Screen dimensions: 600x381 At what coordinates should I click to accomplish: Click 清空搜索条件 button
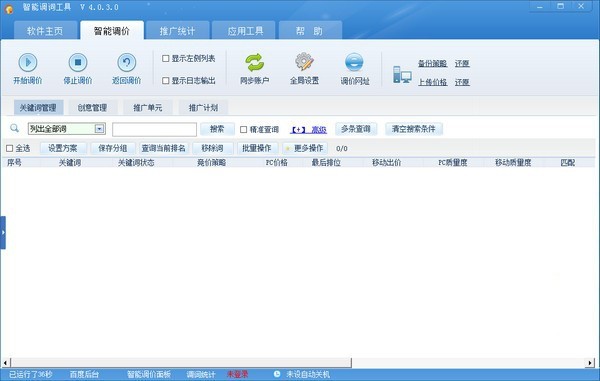[x=414, y=129]
